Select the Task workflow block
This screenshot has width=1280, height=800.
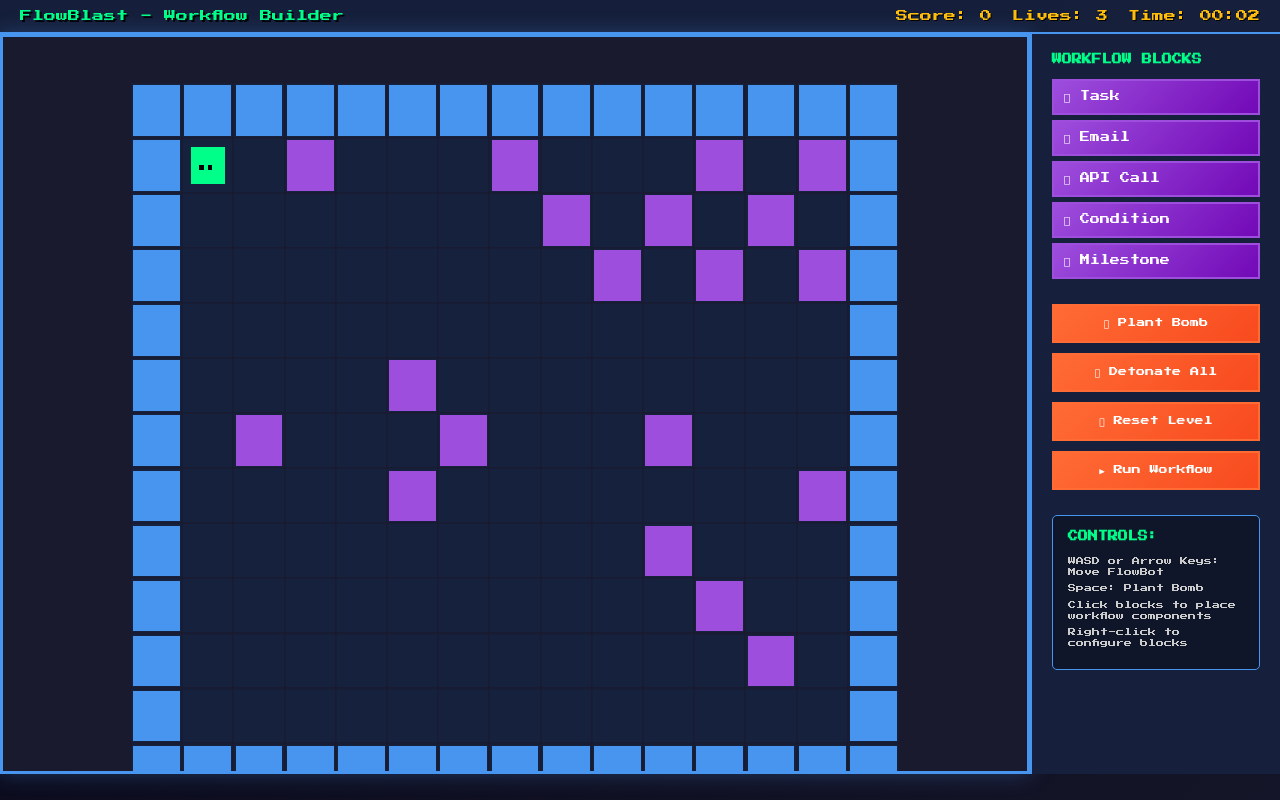(x=1155, y=97)
